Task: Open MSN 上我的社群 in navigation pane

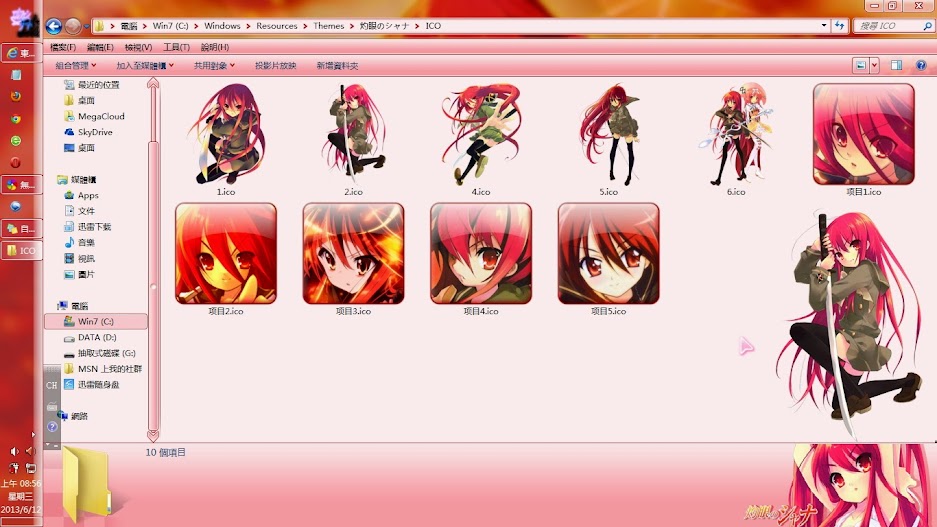Action: click(103, 369)
